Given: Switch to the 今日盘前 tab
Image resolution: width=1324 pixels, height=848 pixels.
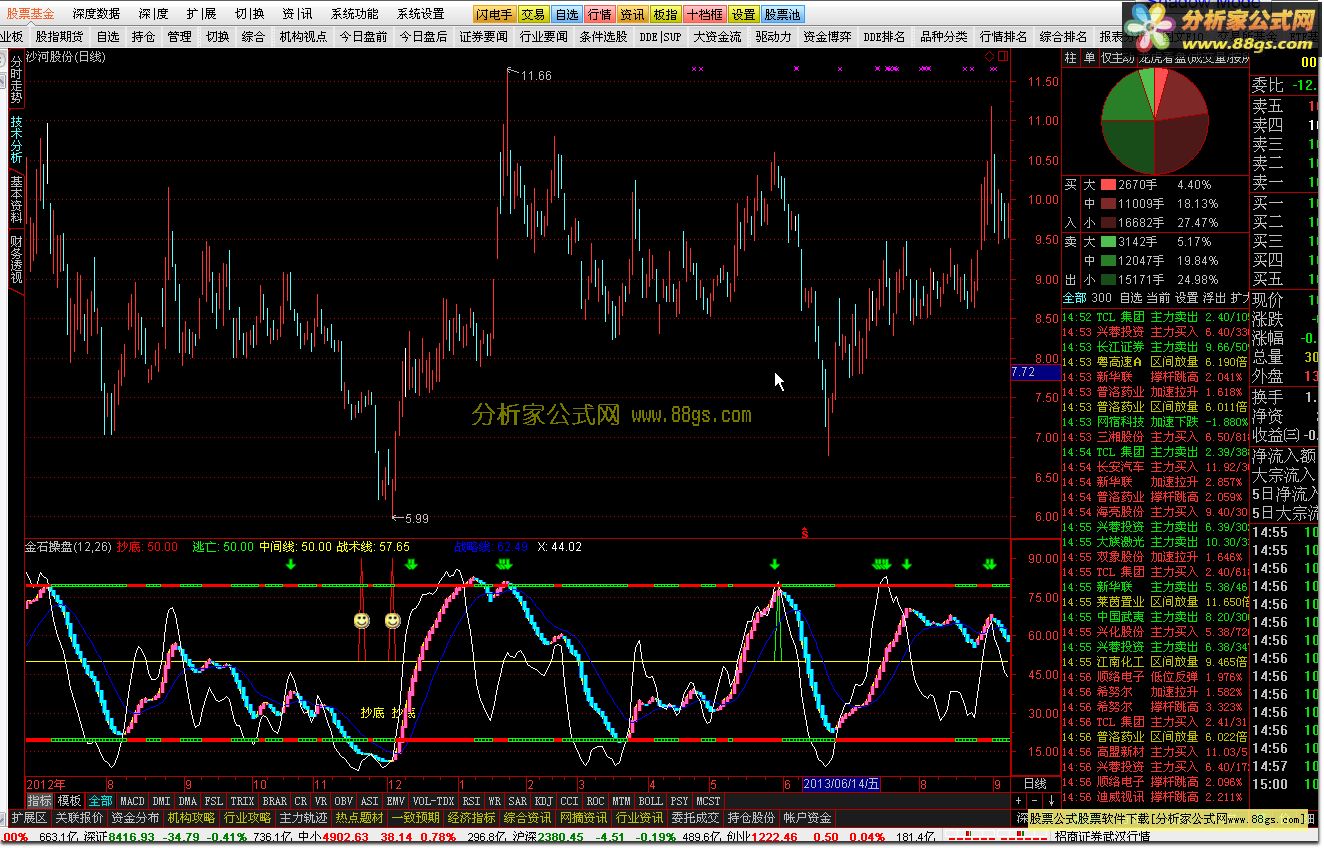Looking at the screenshot, I should [x=363, y=36].
